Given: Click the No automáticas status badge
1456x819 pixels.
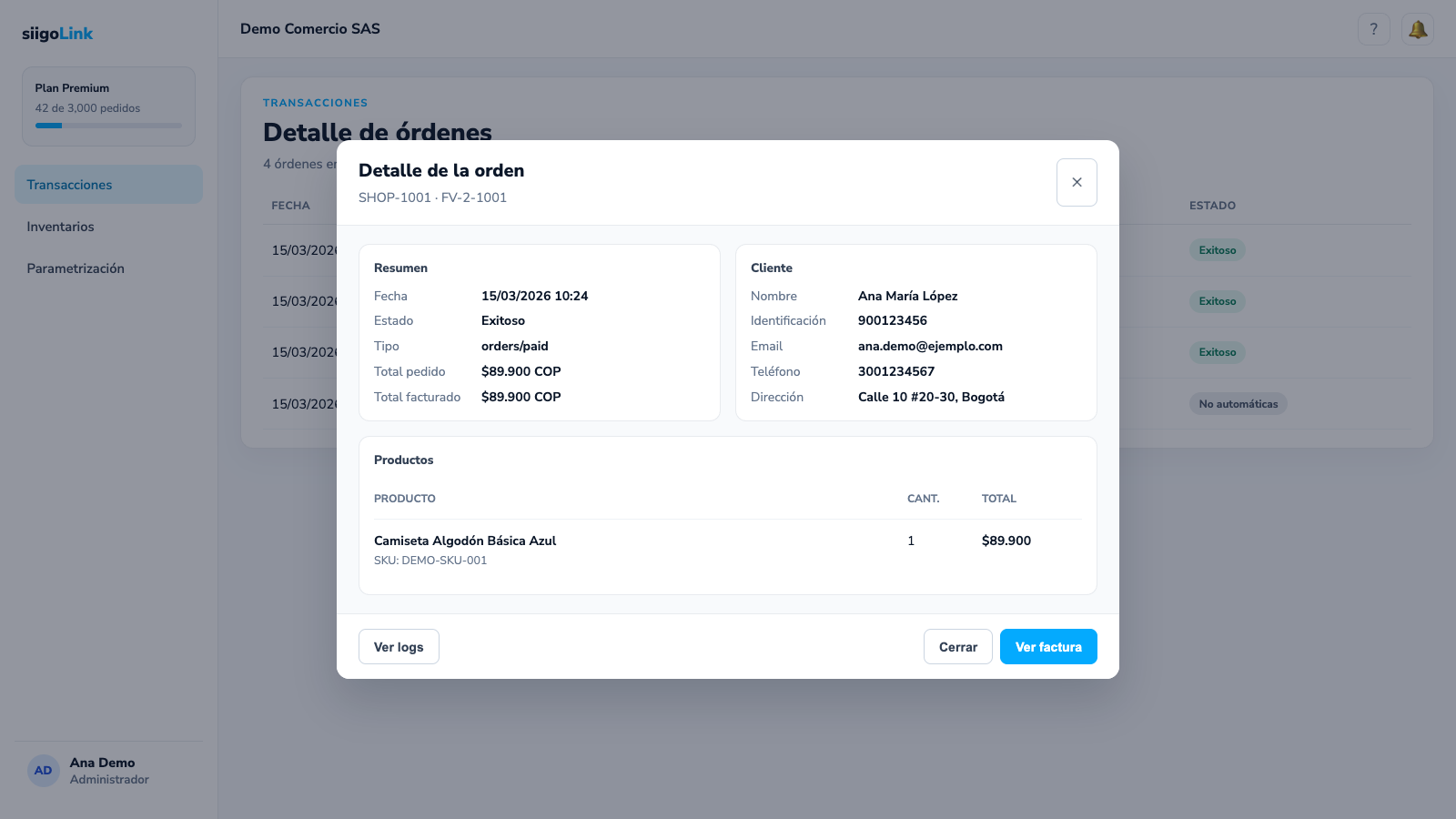Looking at the screenshot, I should pyautogui.click(x=1238, y=404).
